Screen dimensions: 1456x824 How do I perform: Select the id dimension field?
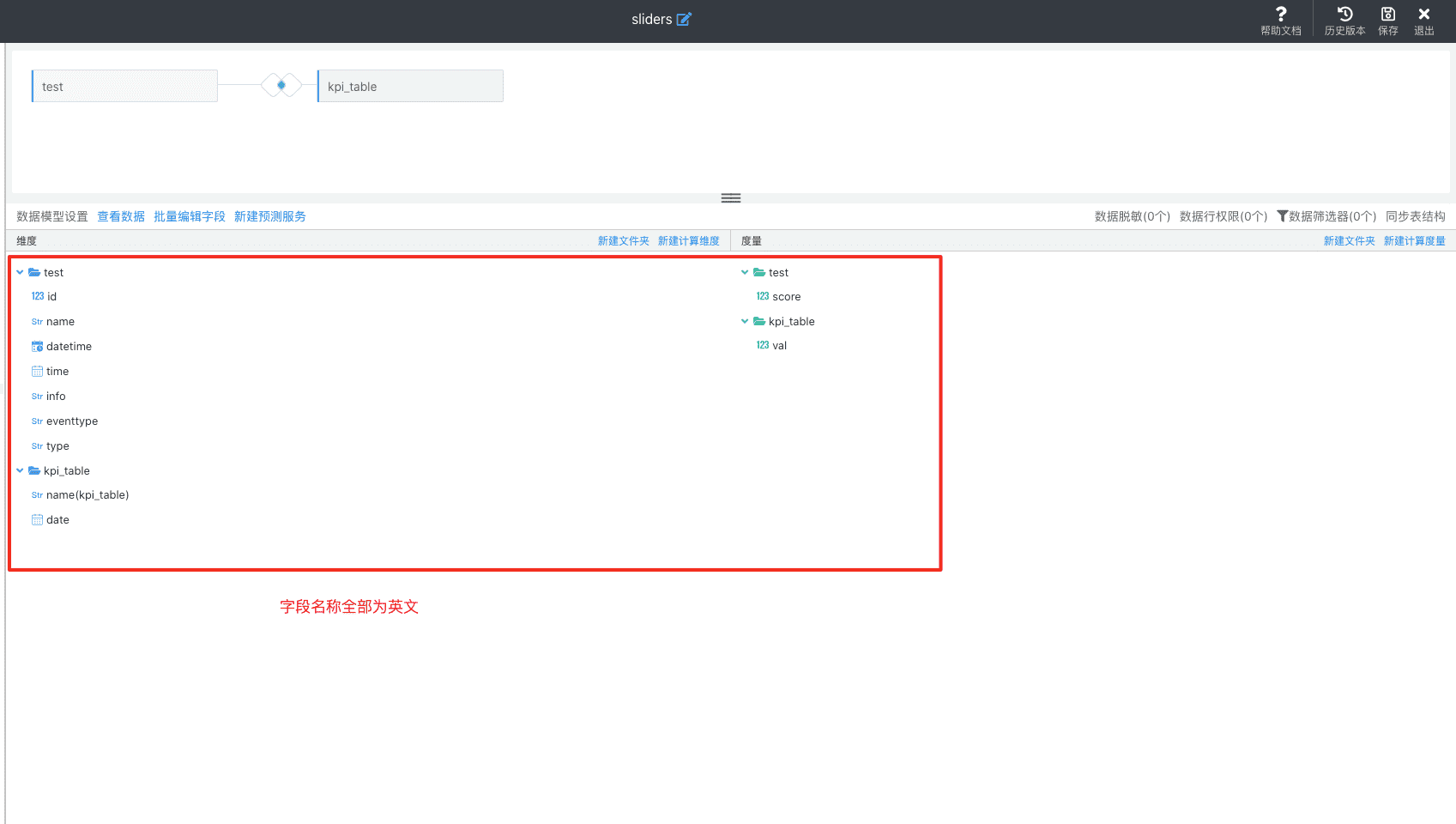click(x=51, y=296)
